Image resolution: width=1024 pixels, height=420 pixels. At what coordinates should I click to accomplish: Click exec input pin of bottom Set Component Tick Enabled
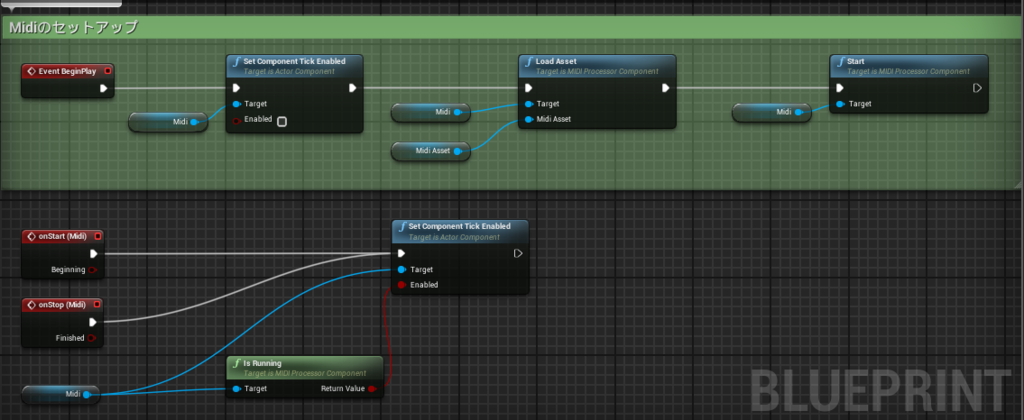[402, 253]
